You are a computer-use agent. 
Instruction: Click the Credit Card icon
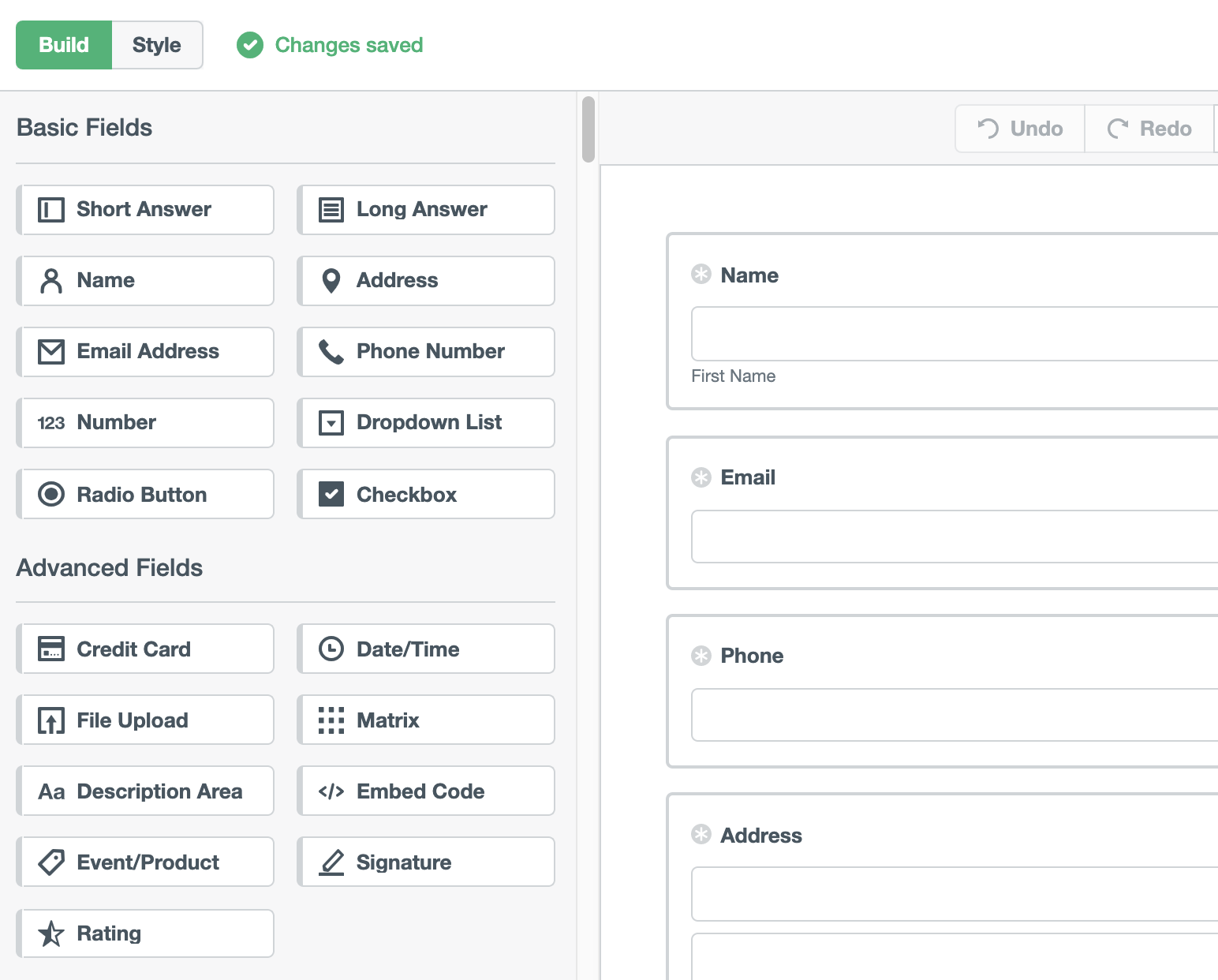pos(50,649)
